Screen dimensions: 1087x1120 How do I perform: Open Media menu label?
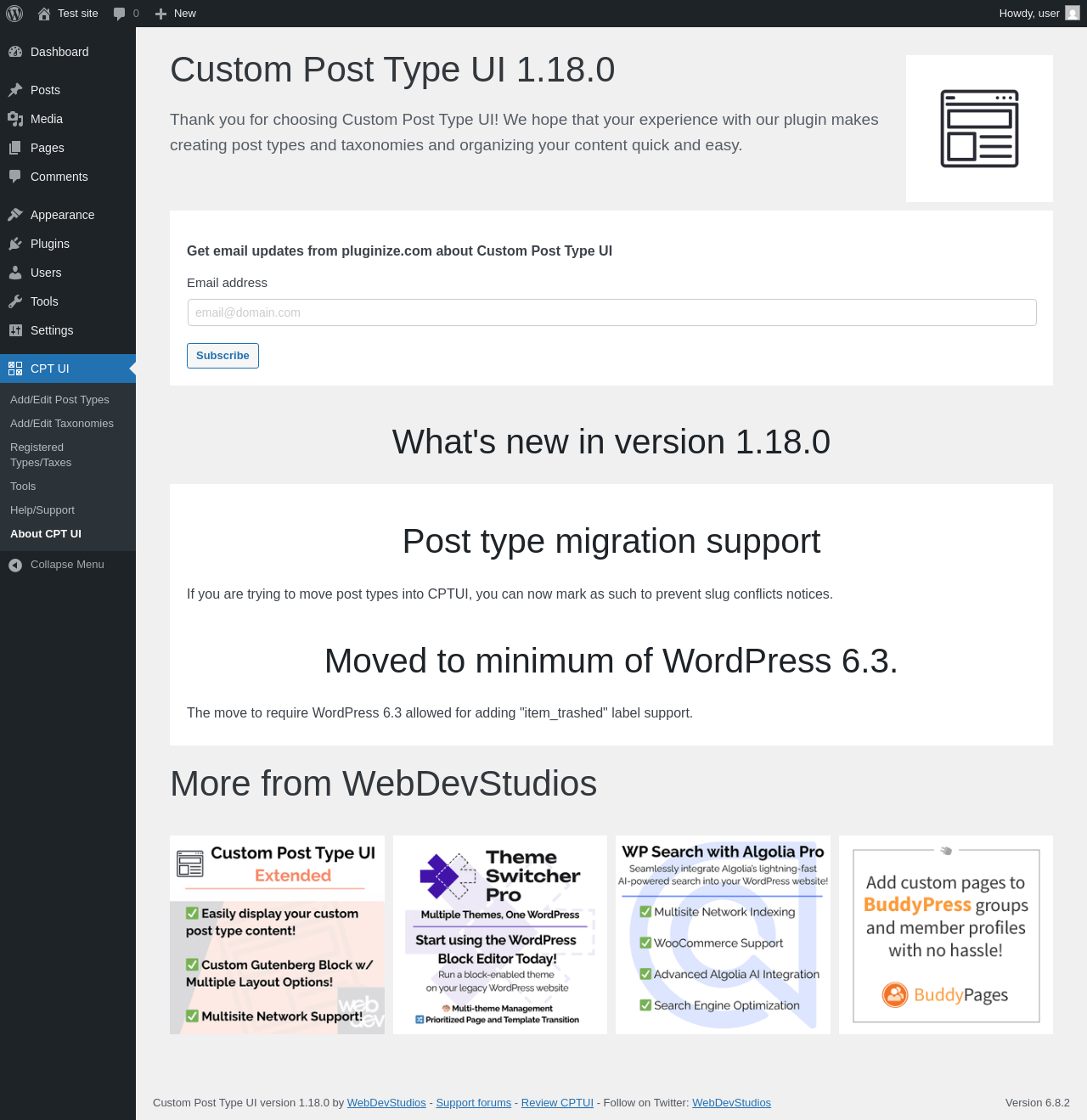[x=47, y=119]
